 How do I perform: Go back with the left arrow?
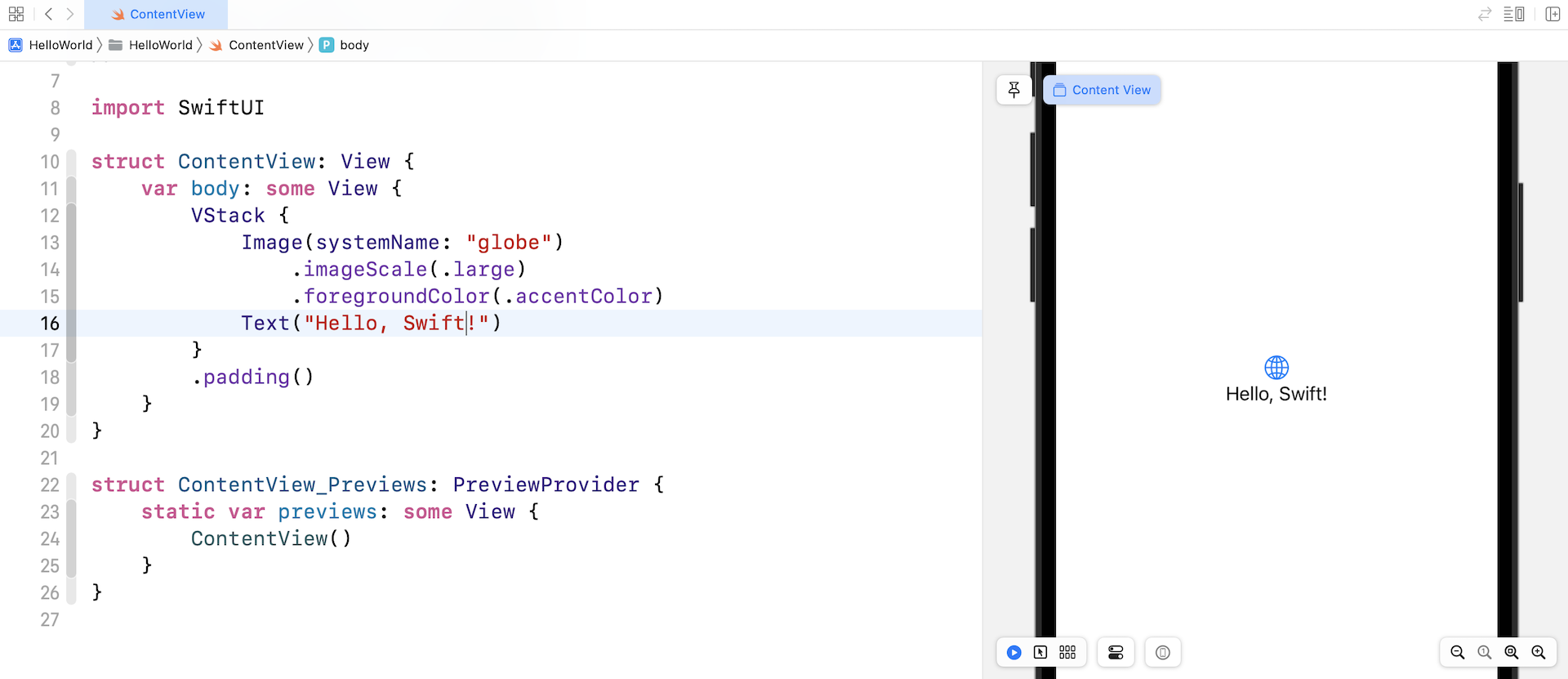(49, 14)
